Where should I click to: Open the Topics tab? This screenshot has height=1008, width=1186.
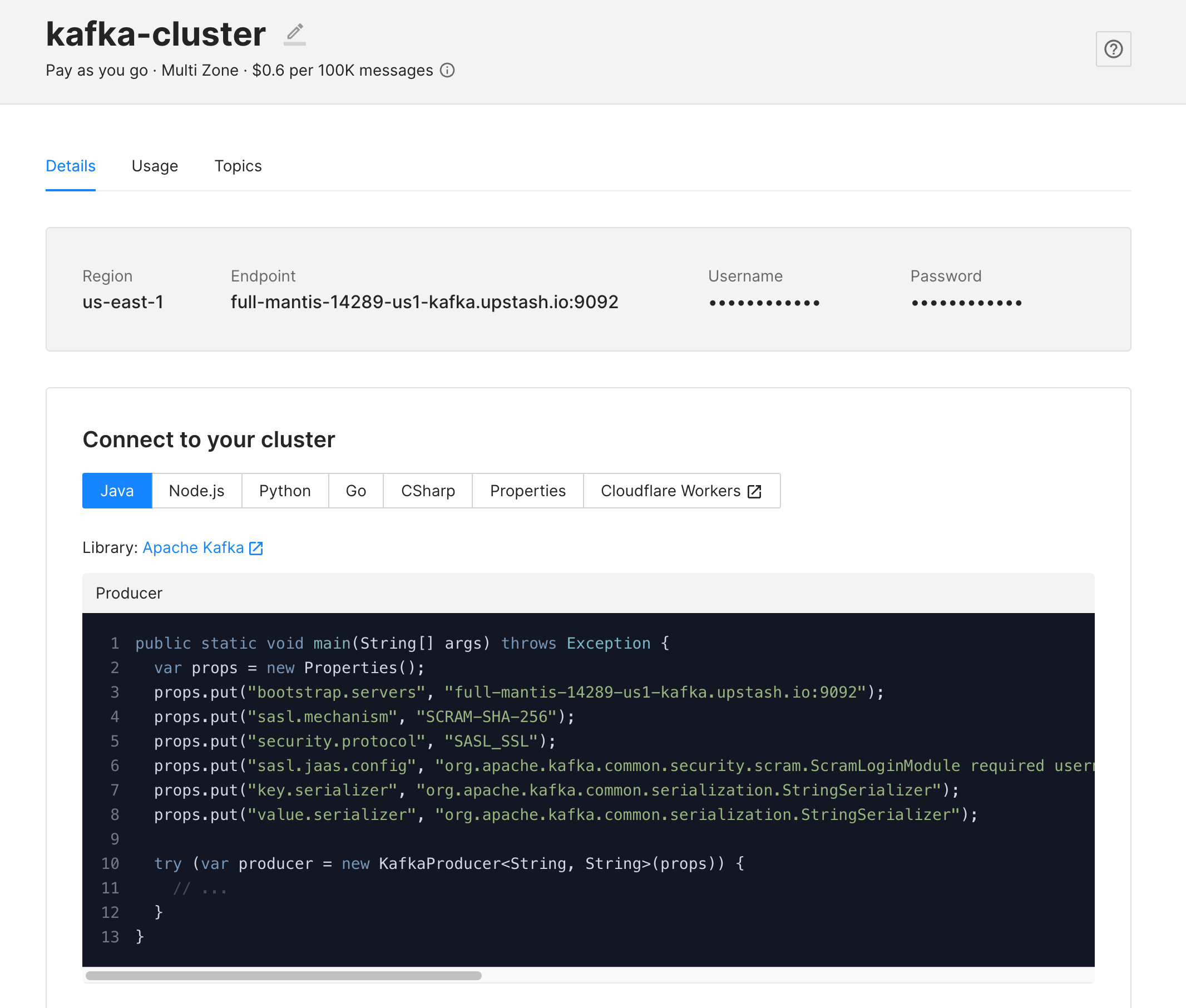click(x=238, y=166)
